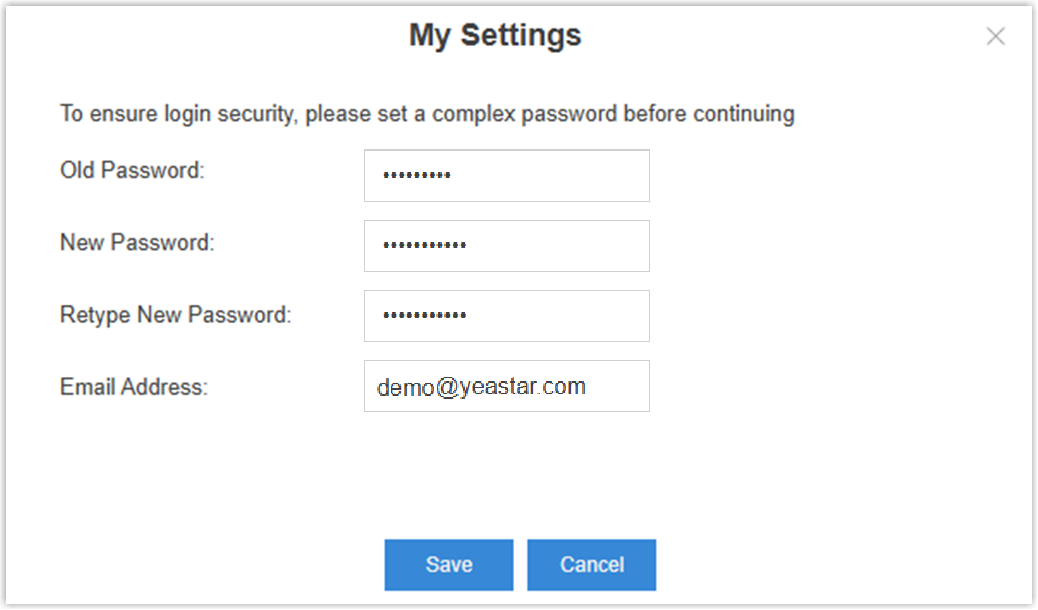Click the "Old Password:" label

[132, 171]
